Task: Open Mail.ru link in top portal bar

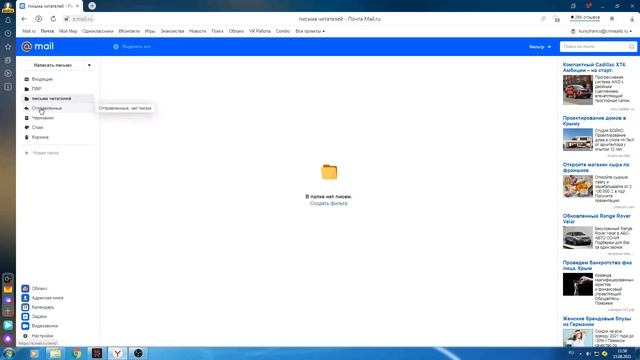Action: [29, 31]
